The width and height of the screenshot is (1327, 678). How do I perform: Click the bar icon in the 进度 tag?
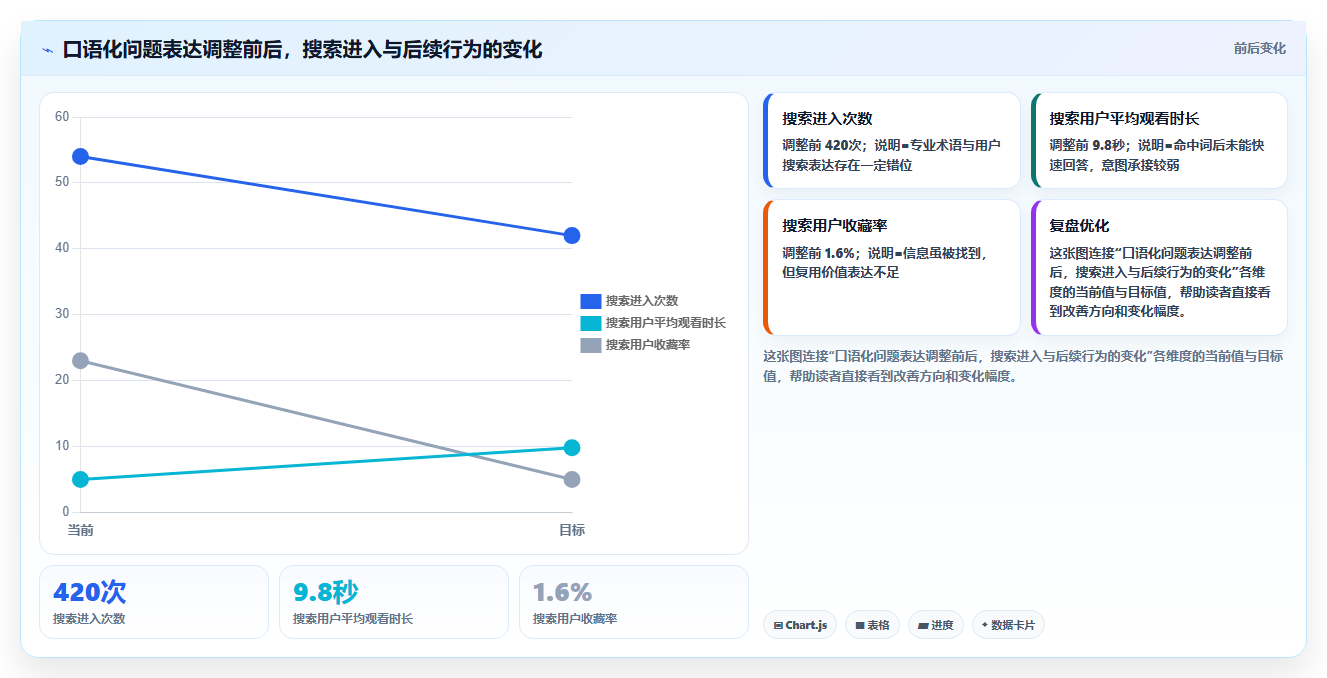coord(922,626)
